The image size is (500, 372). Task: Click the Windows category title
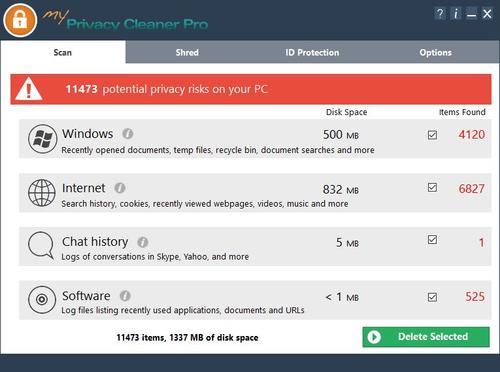(x=88, y=134)
